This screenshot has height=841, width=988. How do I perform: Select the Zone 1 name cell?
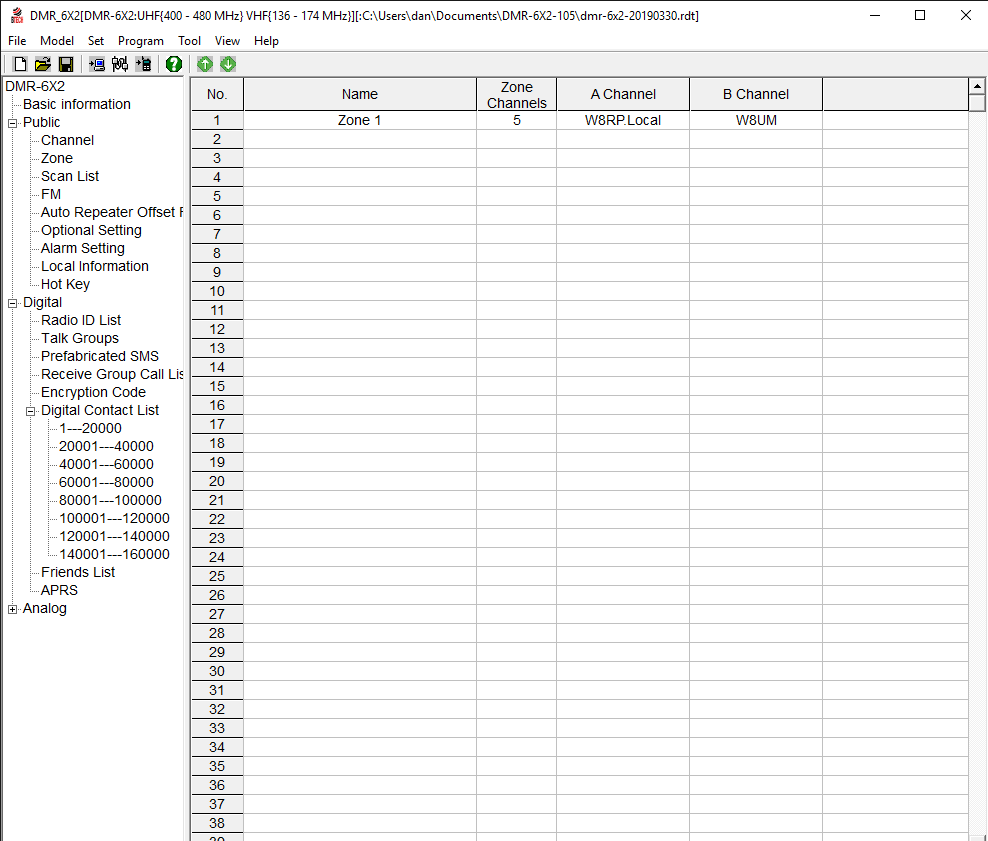[x=359, y=120]
